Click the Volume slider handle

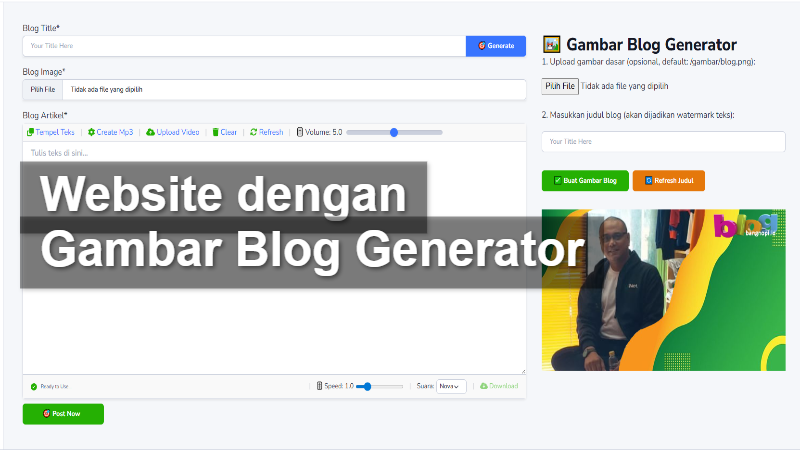tap(395, 132)
